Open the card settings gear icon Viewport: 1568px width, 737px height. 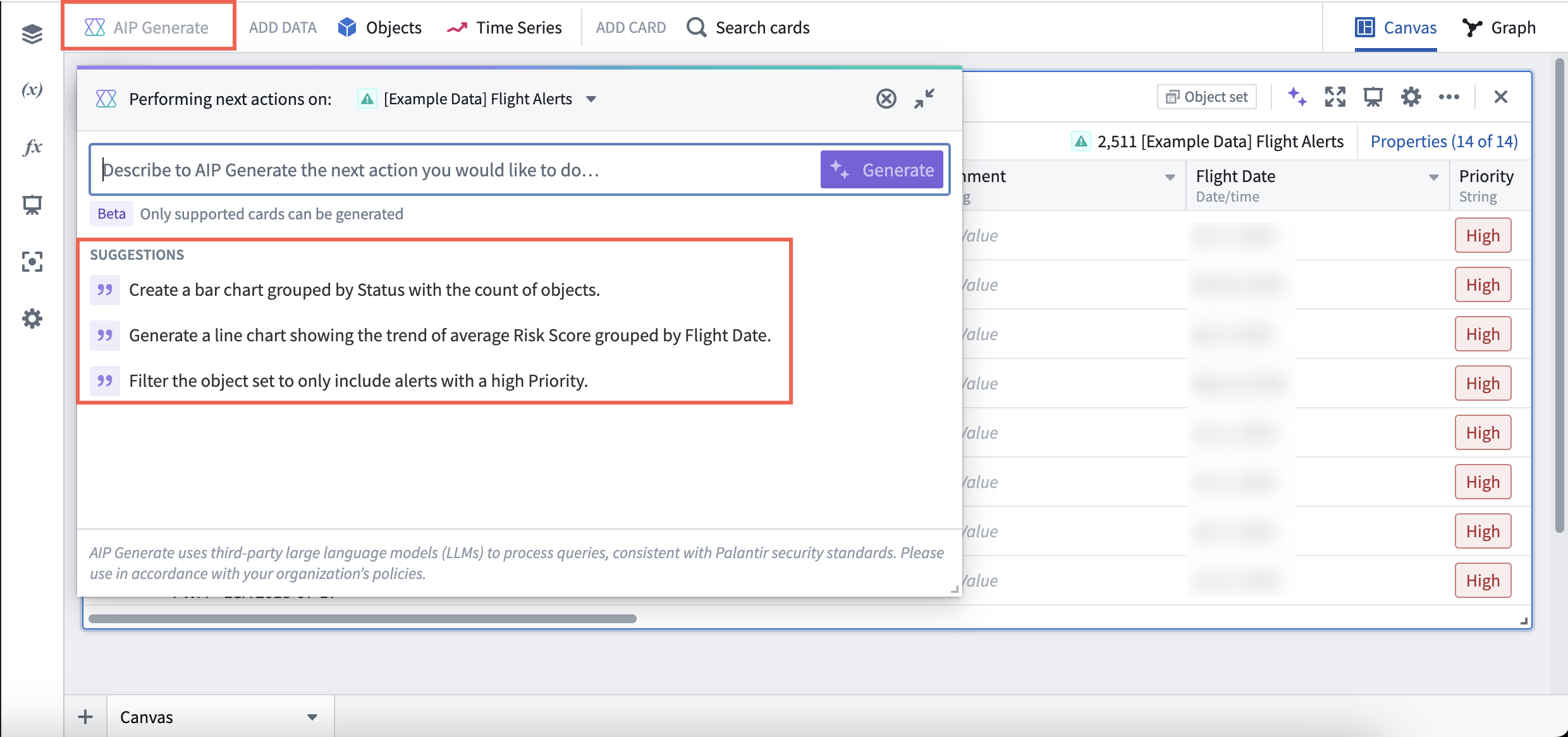[x=1411, y=97]
